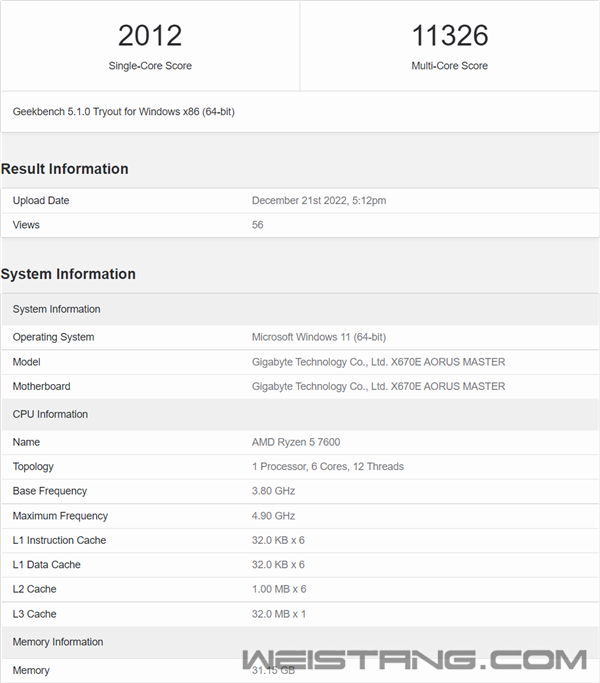
Task: Click the X670E AORUS MASTER value in Motherboard row
Action: [x=379, y=386]
